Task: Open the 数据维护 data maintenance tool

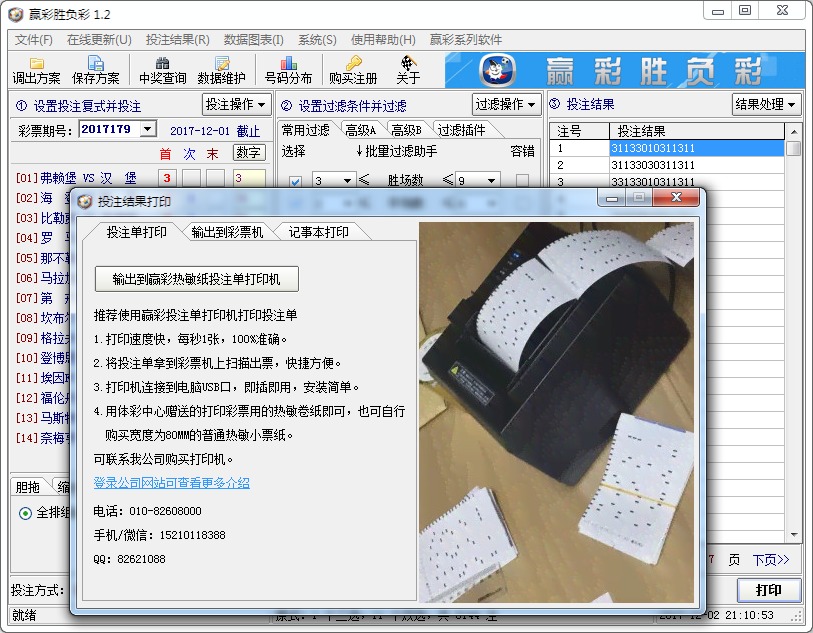Action: 223,71
